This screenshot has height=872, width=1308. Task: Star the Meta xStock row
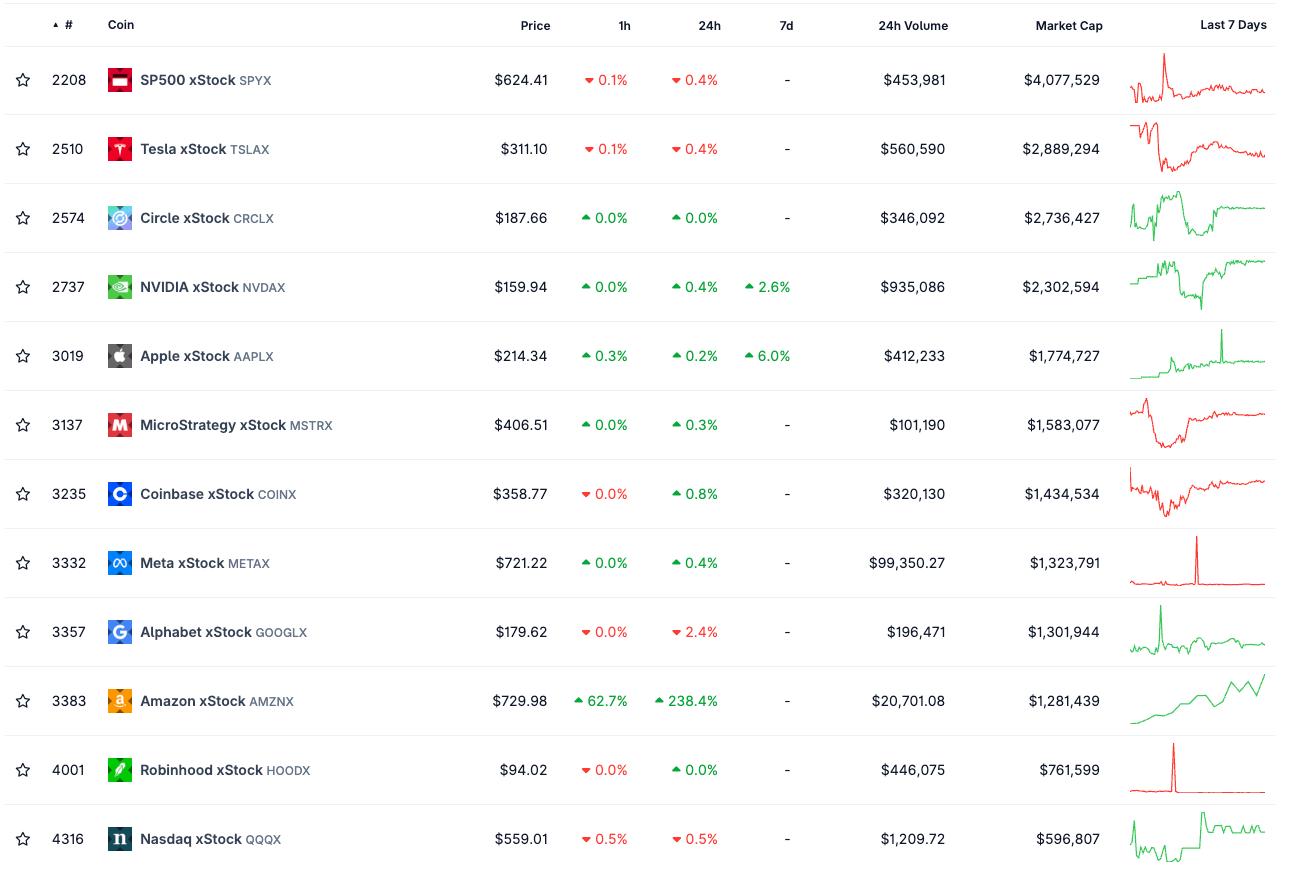(23, 563)
